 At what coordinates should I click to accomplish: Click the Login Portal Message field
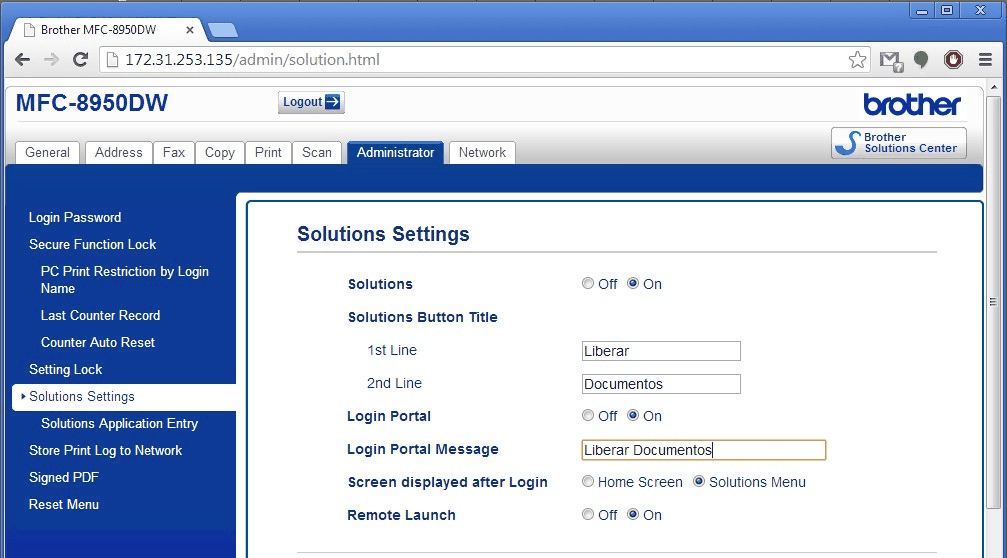(703, 450)
